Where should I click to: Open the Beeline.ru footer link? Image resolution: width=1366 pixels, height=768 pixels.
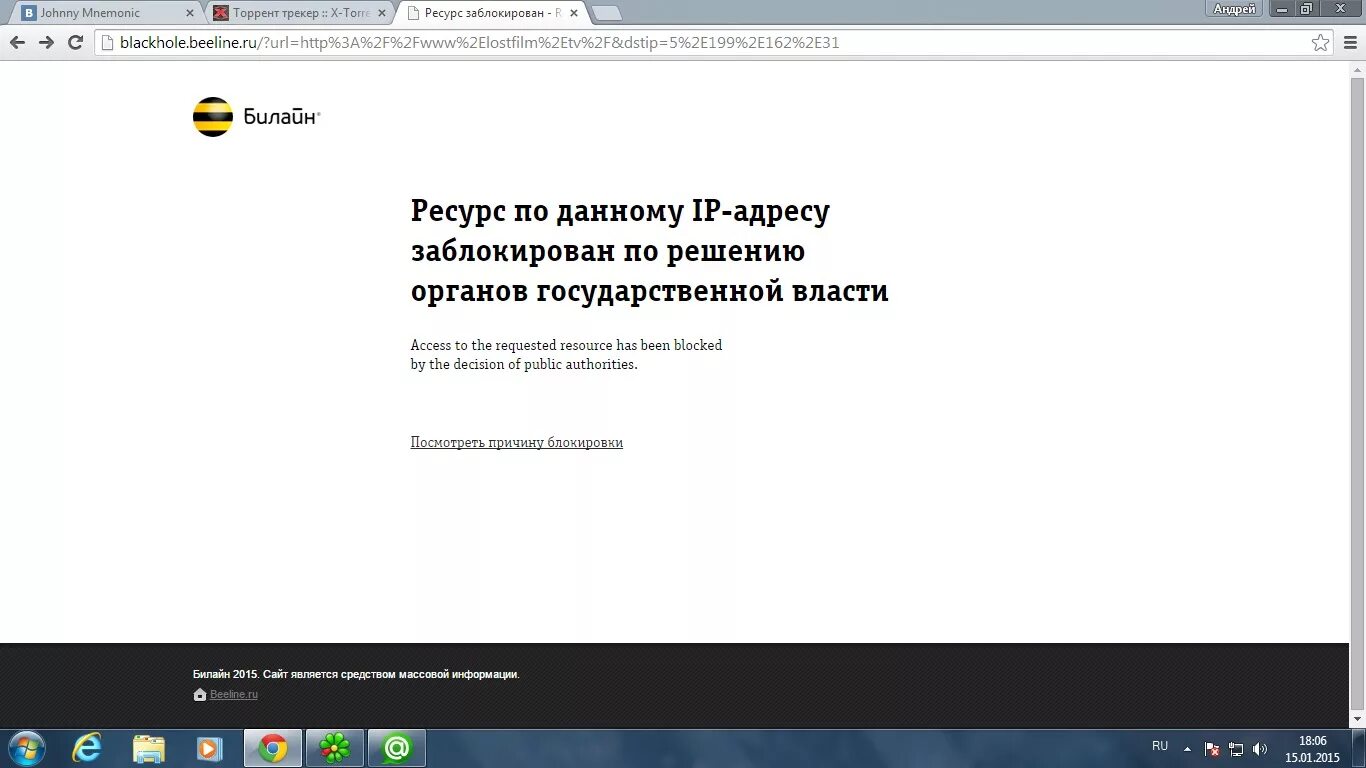(234, 694)
